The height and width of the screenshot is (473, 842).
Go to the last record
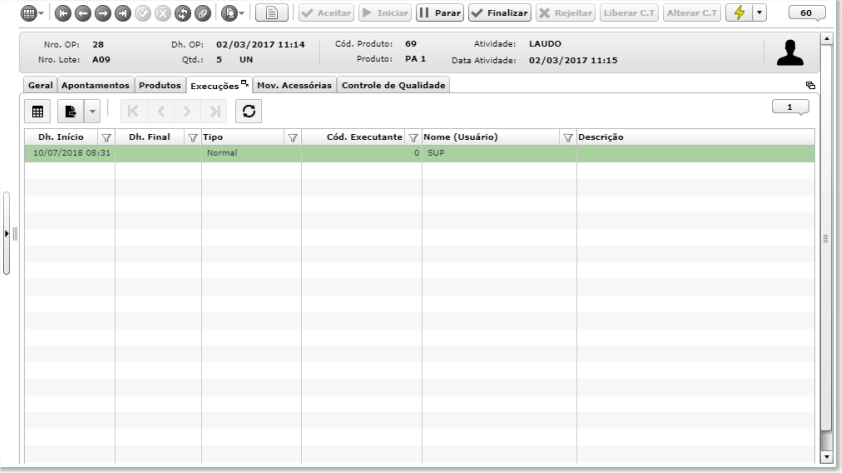click(x=123, y=13)
